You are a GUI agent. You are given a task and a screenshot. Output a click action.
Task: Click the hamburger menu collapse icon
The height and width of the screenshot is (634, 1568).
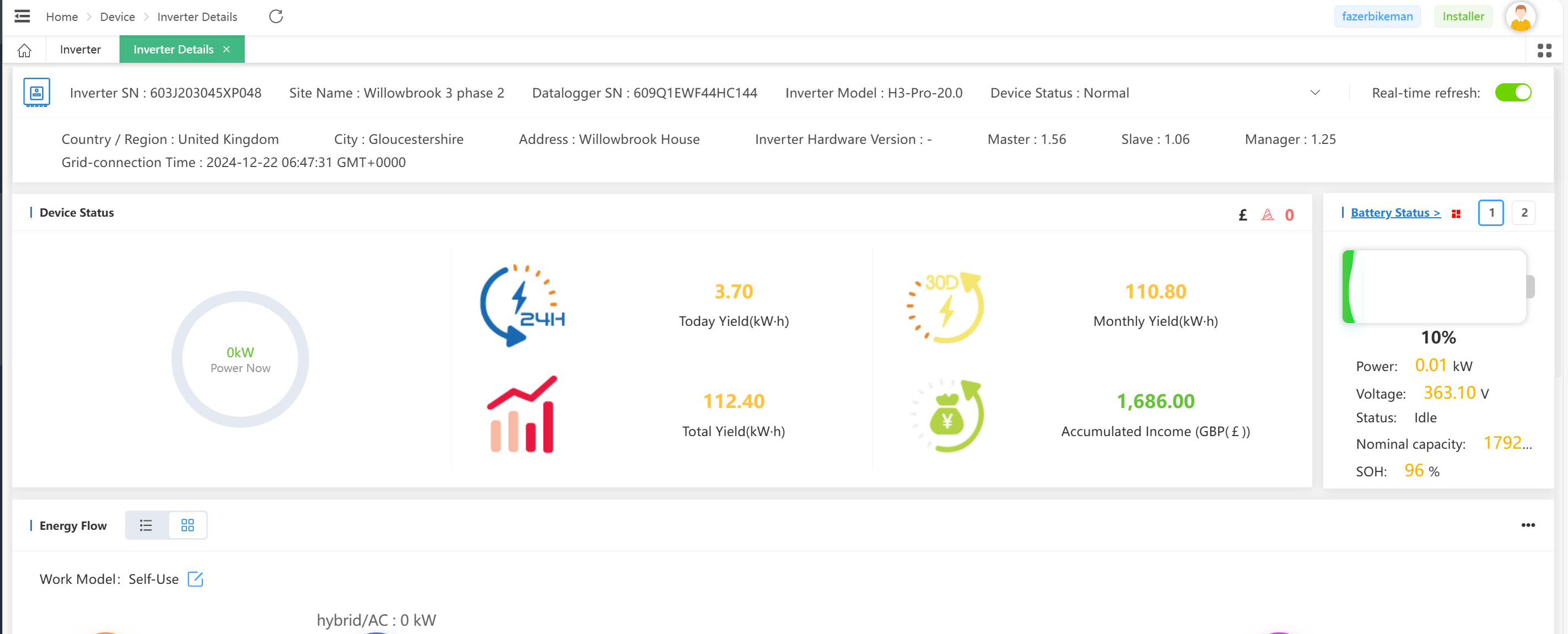22,17
